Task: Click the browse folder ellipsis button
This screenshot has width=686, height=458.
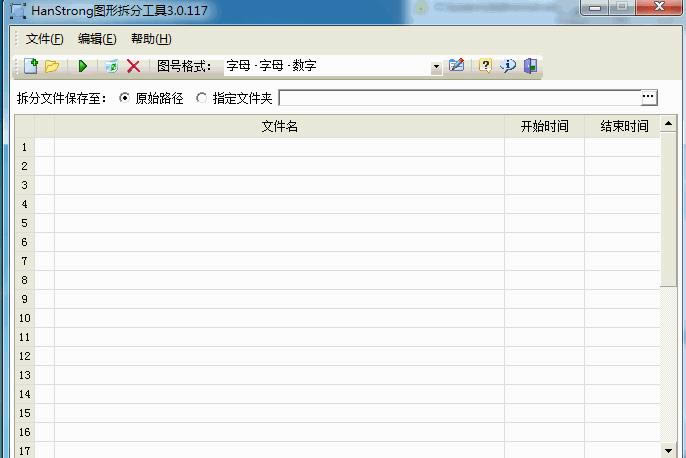Action: tap(649, 97)
